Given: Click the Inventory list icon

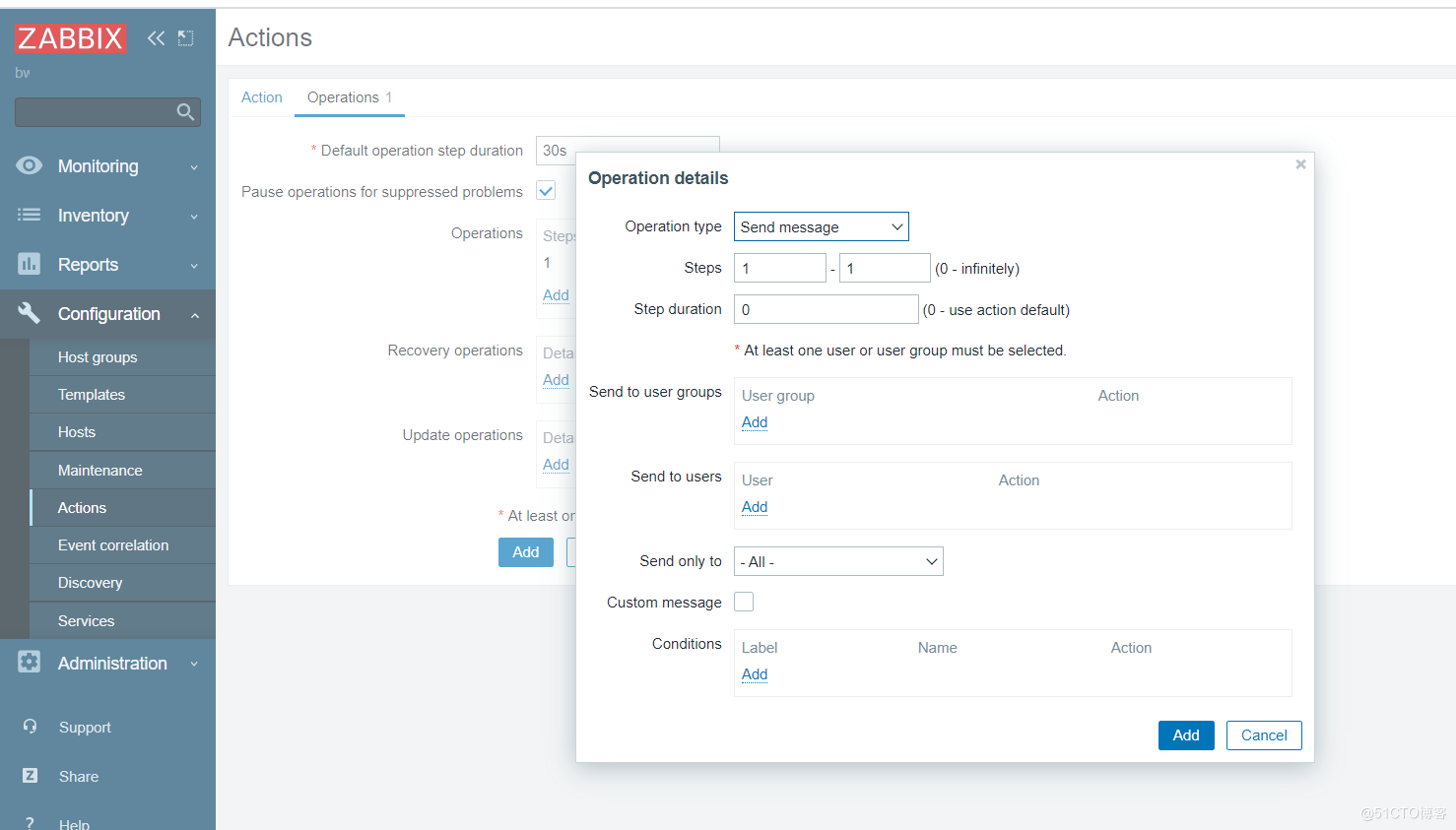Looking at the screenshot, I should 30,215.
